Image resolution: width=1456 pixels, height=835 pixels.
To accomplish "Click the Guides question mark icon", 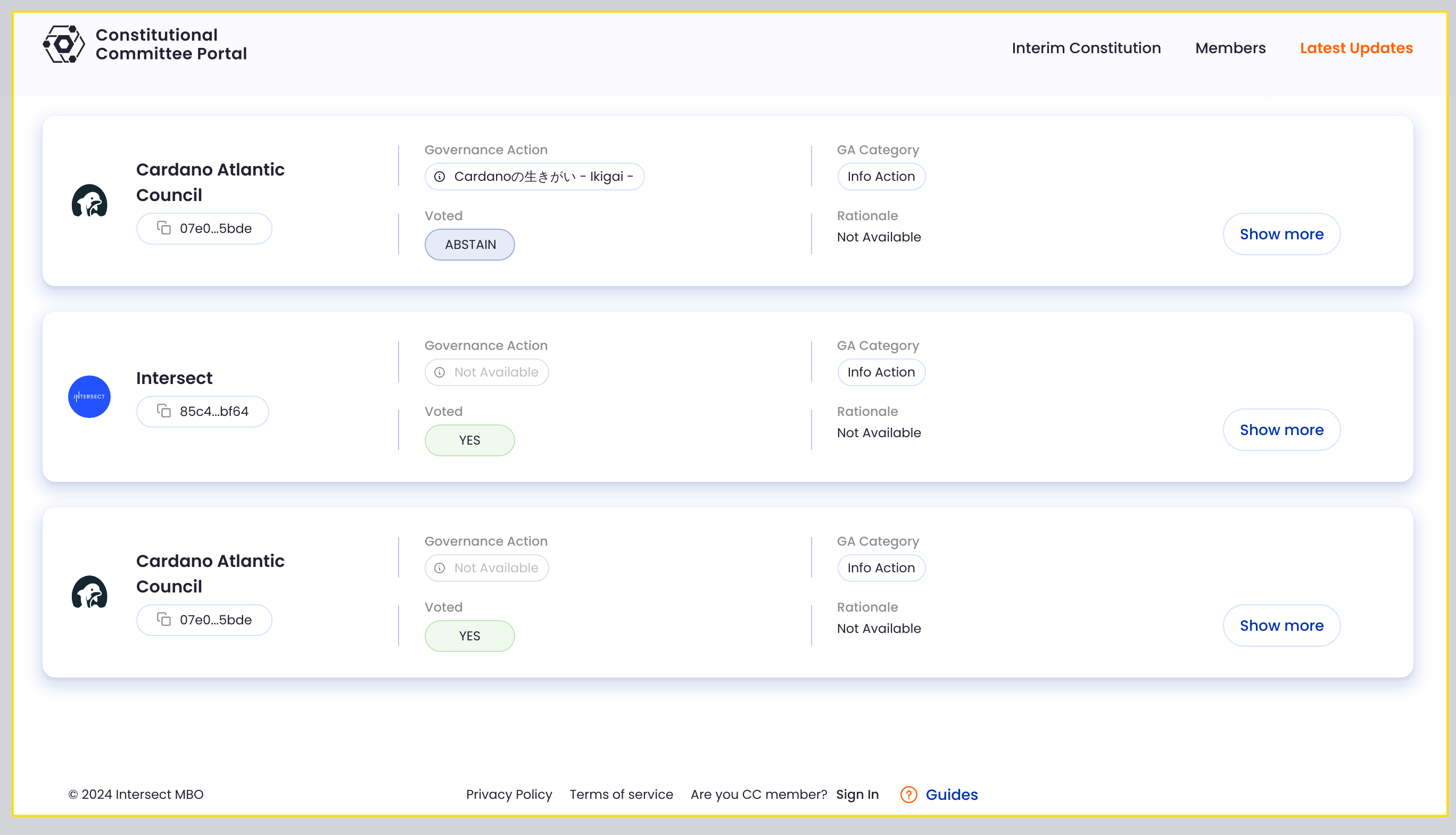I will tap(908, 794).
